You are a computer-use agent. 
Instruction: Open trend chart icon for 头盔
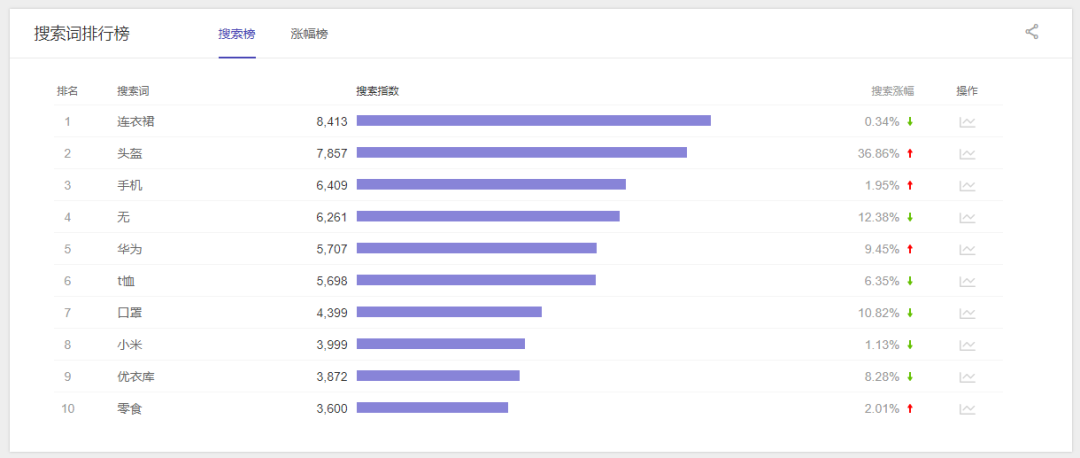click(x=967, y=154)
